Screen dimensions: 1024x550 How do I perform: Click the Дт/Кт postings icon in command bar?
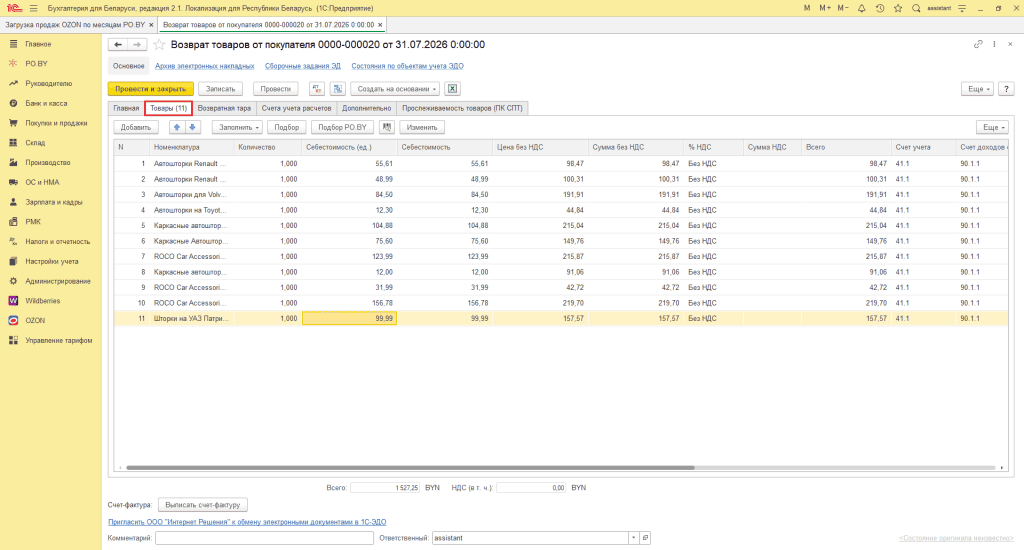(317, 89)
